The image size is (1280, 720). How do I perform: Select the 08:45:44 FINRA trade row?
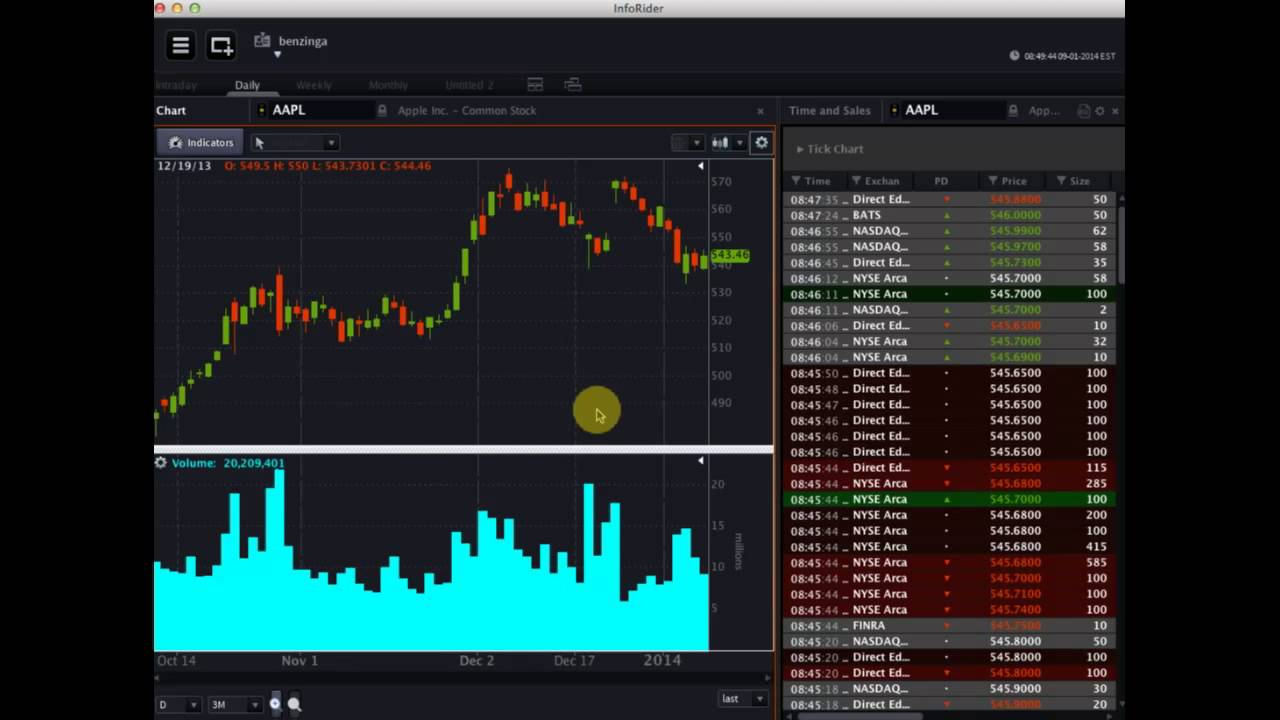coord(950,626)
